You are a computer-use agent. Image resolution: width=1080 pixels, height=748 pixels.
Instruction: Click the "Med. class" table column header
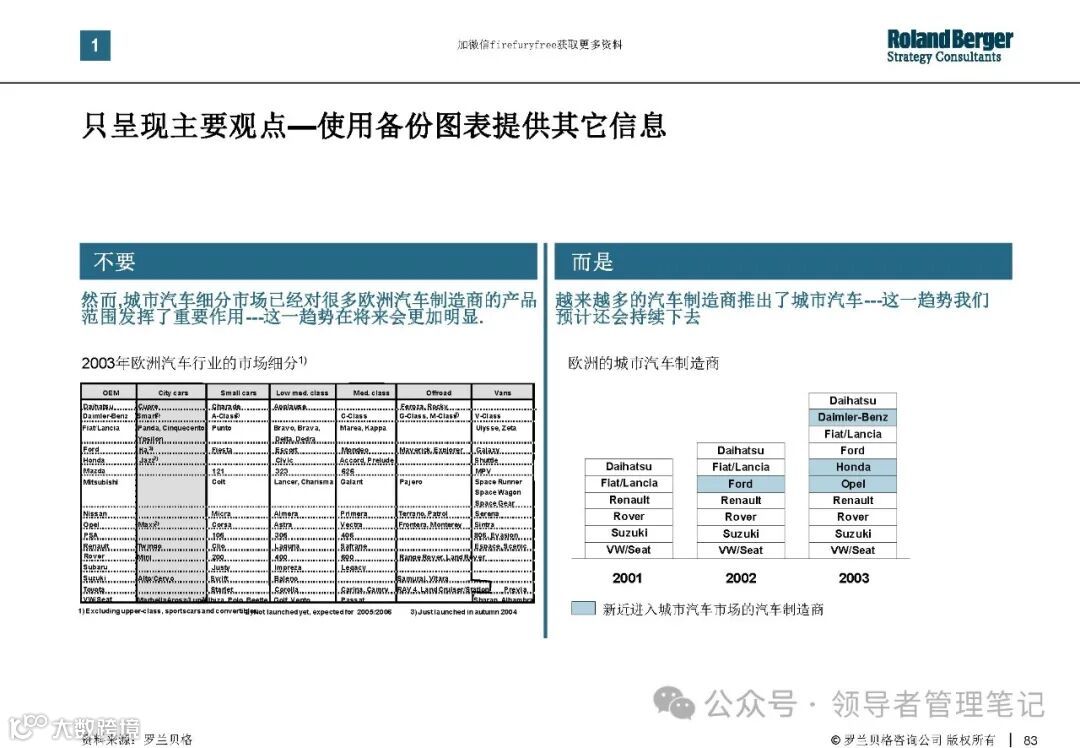pyautogui.click(x=371, y=393)
